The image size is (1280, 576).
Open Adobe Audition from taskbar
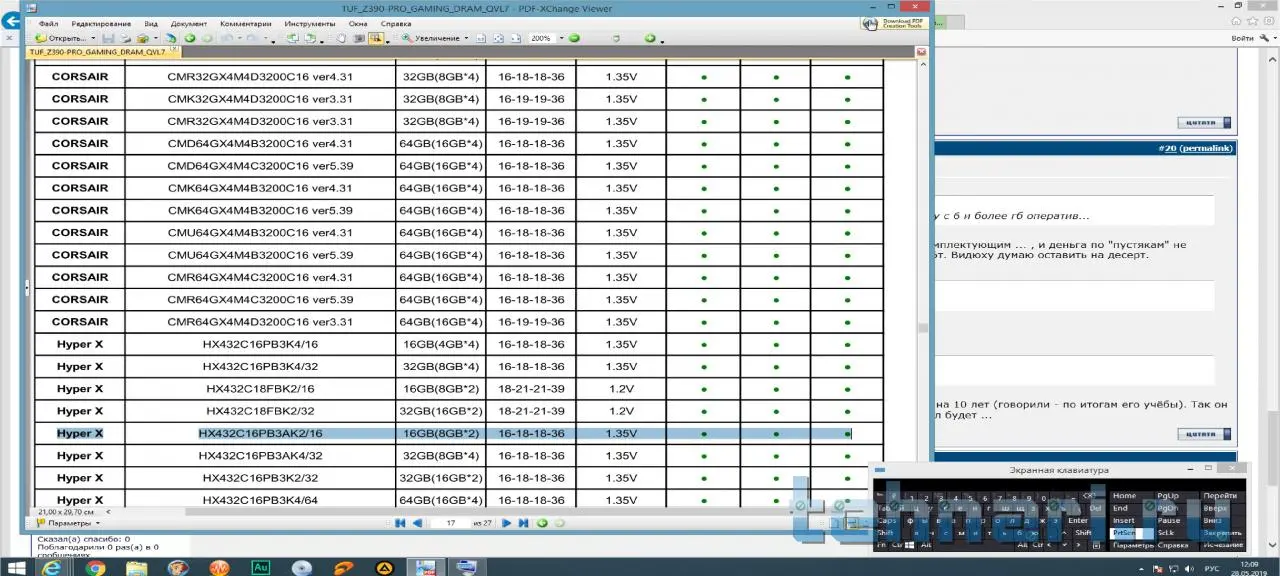262,567
